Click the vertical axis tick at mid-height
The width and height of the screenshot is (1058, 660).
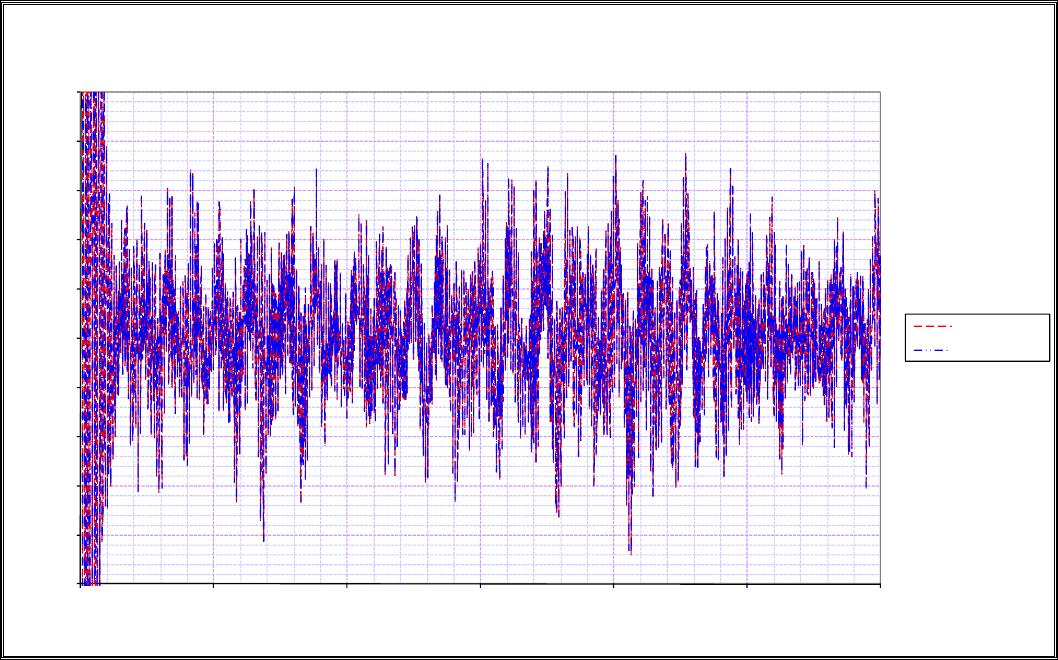(x=78, y=338)
